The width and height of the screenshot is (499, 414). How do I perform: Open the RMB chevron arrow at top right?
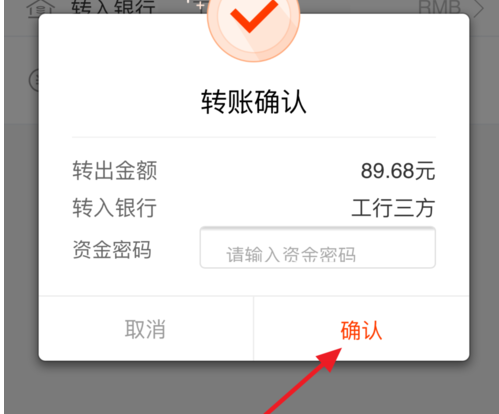pos(479,8)
